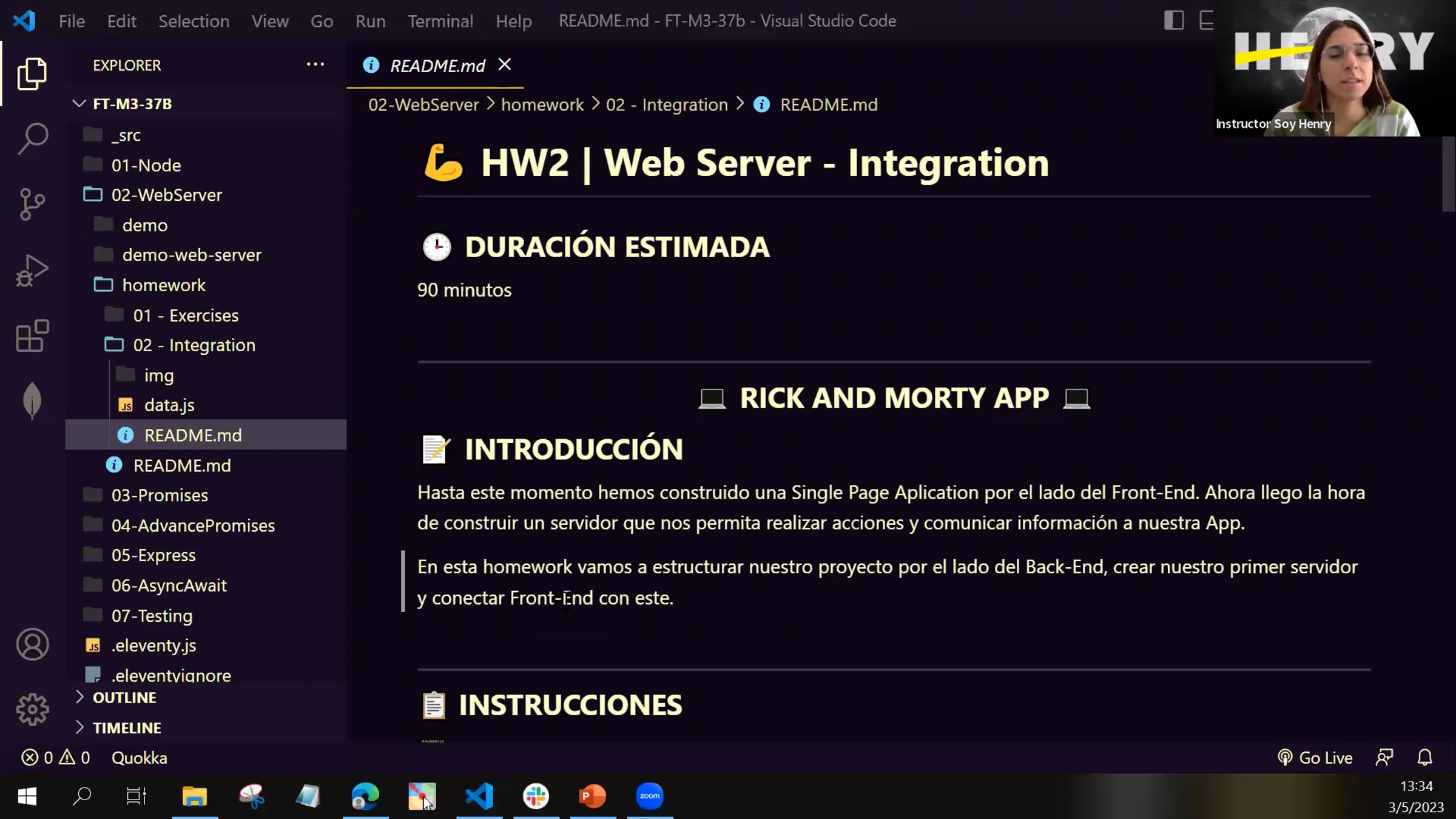
Task: Open Zoom from the Windows taskbar
Action: coord(649,796)
